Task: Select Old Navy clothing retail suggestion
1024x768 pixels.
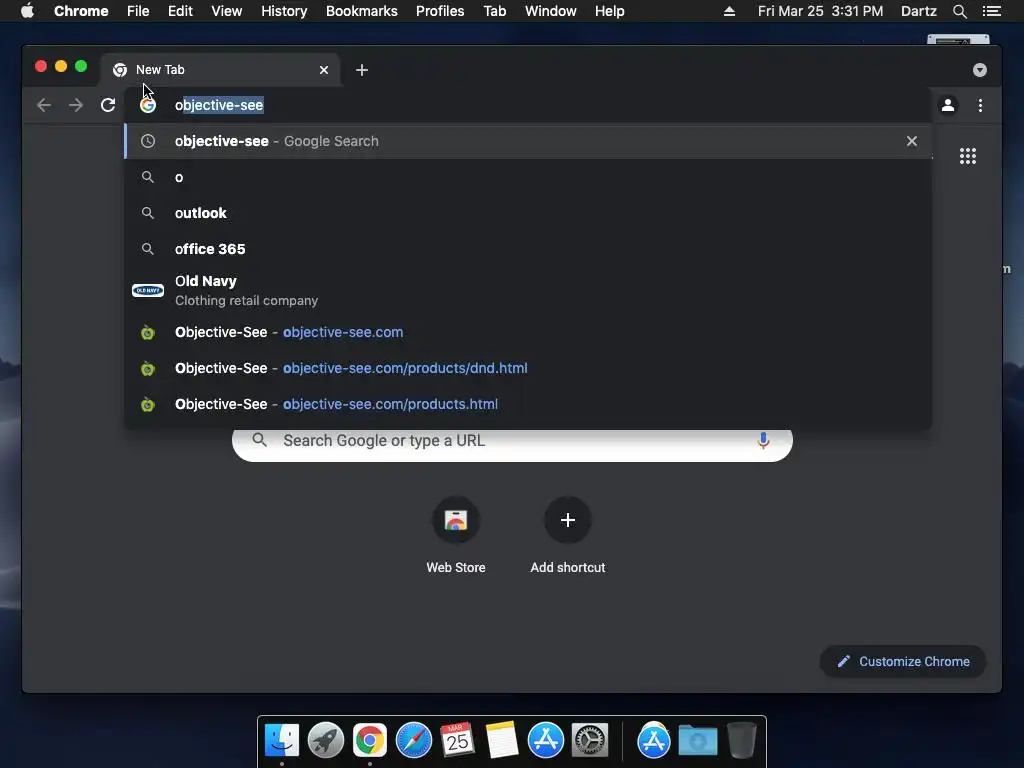Action: tap(528, 291)
